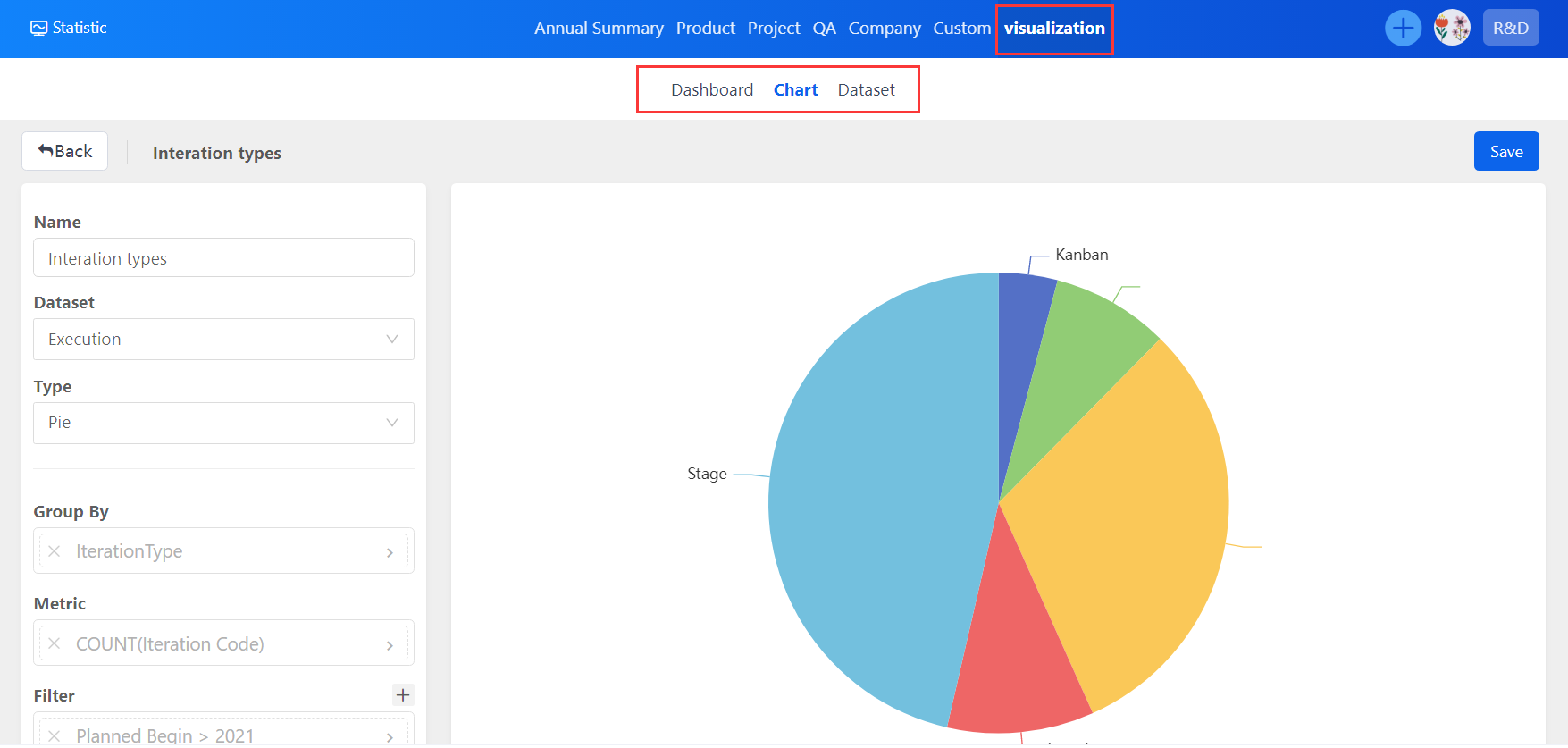Screen dimensions: 1568x748
Task: Expand the IterationType field arrow
Action: (x=390, y=552)
